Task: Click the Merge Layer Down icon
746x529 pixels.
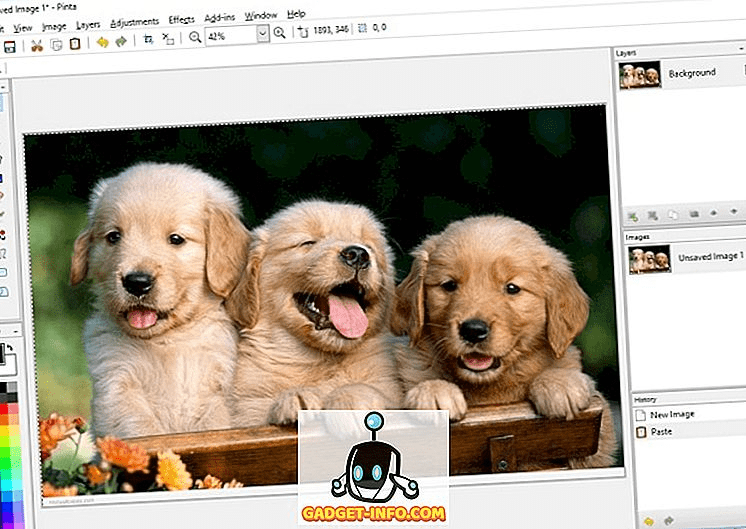Action: (x=694, y=214)
